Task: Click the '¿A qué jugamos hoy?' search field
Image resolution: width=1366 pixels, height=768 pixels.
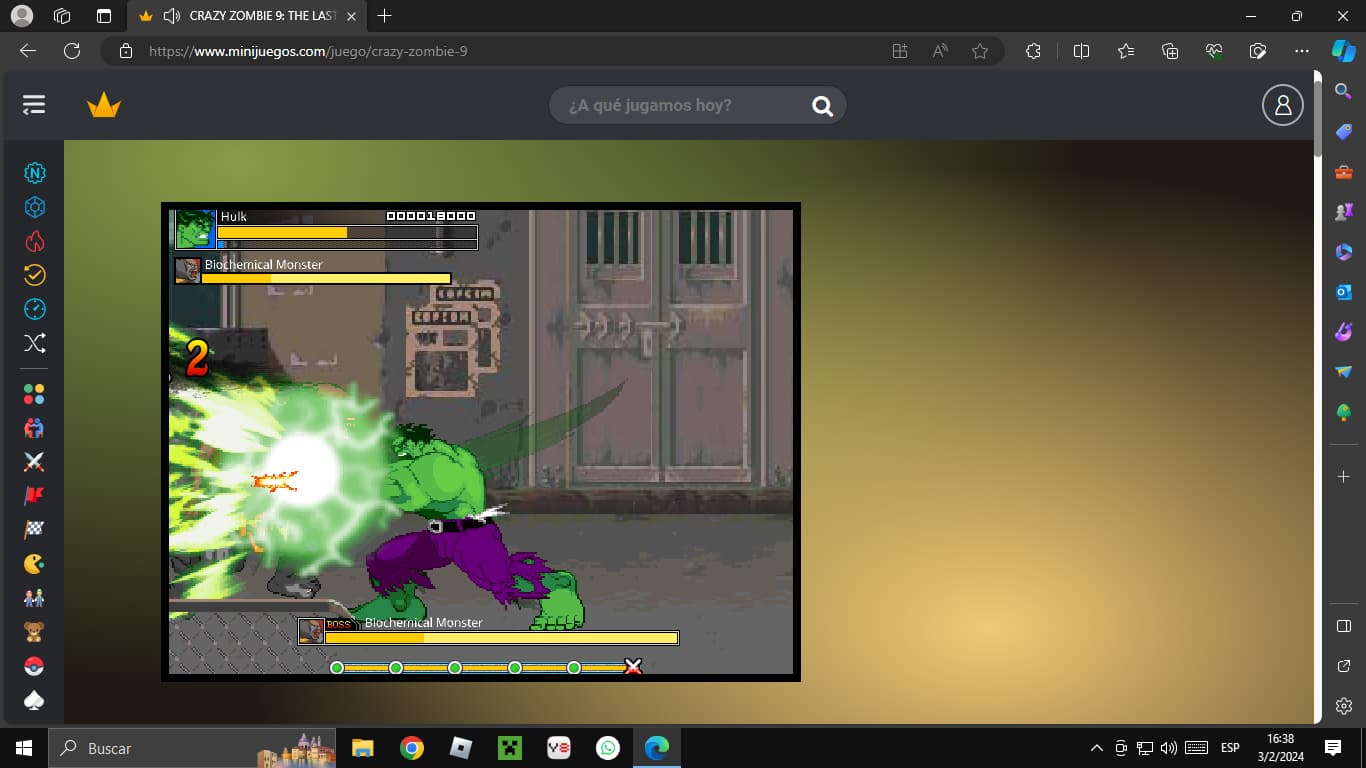Action: [x=680, y=106]
